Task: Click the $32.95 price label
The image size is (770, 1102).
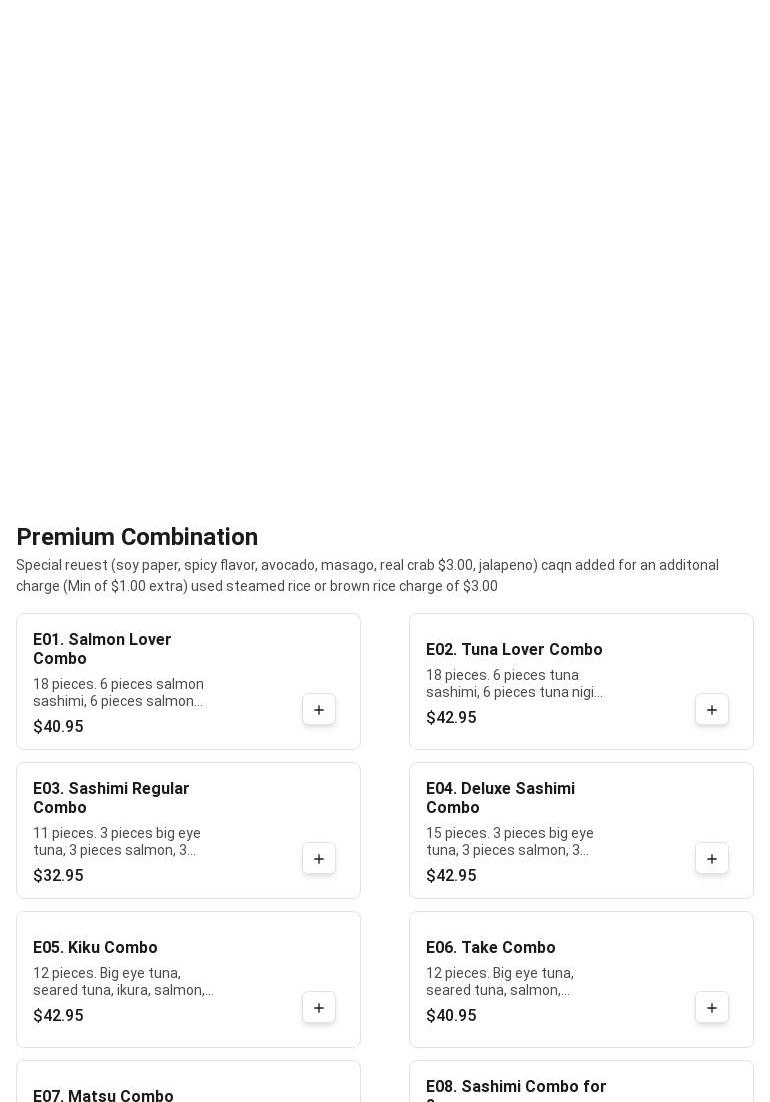Action: point(58,876)
